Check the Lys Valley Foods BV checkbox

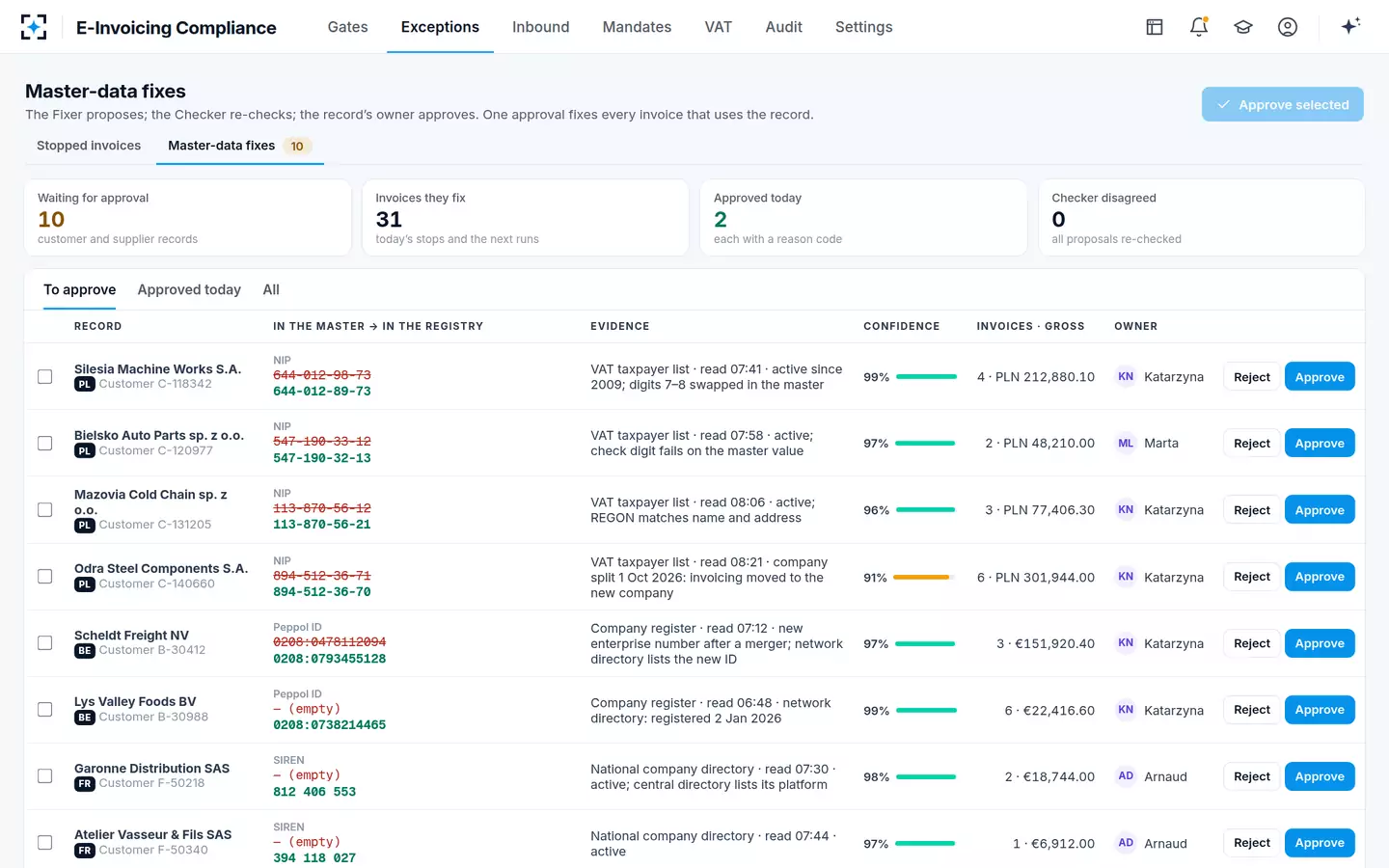pos(45,710)
